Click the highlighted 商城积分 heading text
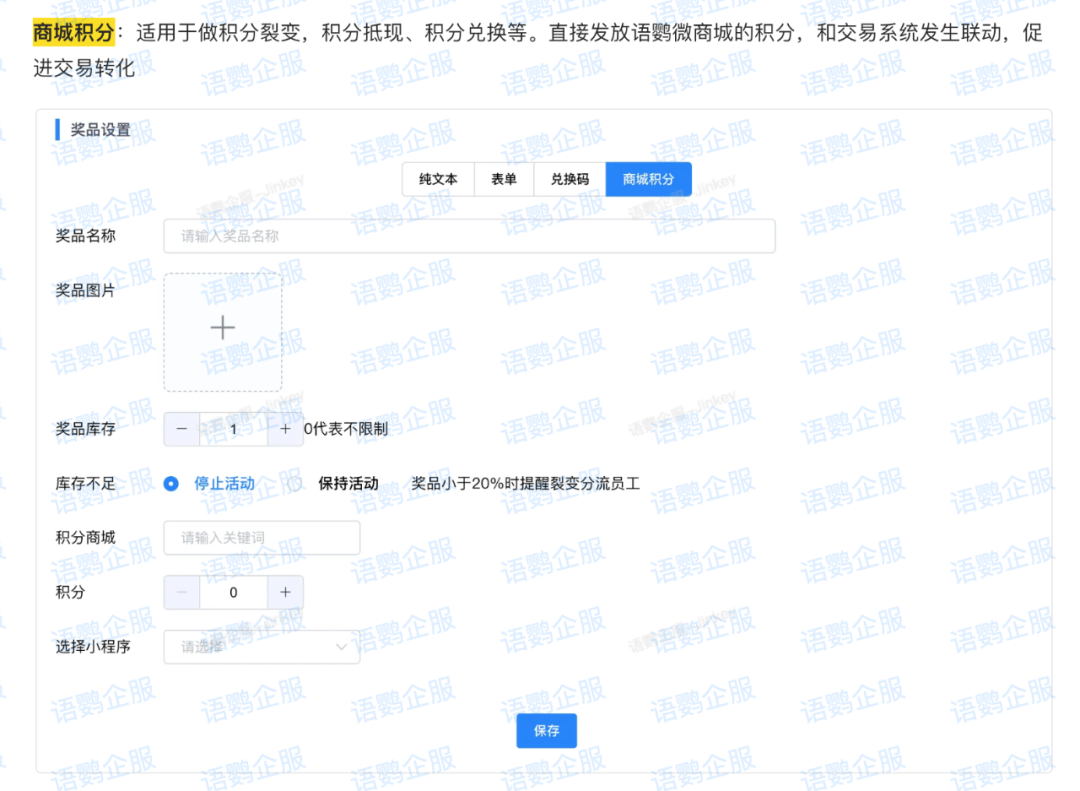 pyautogui.click(x=73, y=32)
